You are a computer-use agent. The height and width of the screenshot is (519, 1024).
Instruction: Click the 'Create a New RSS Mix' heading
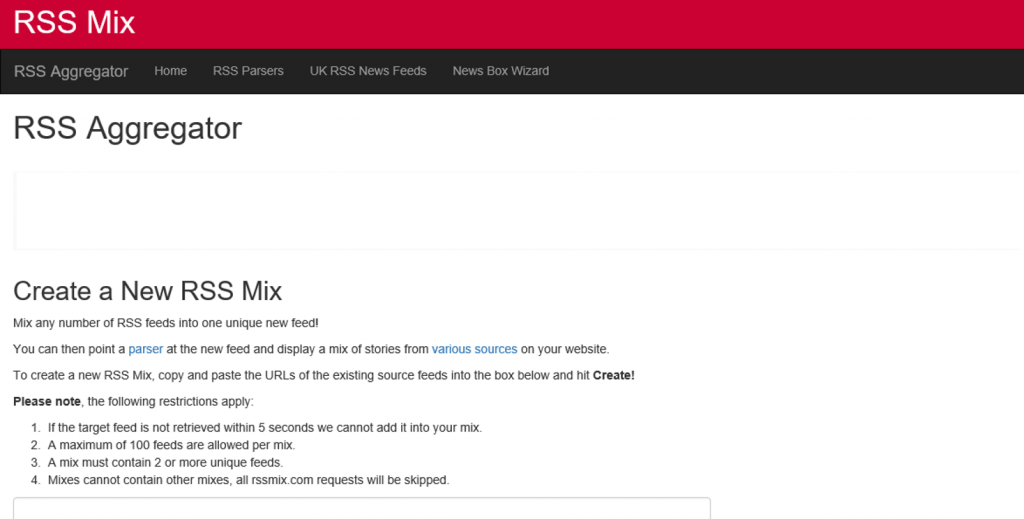coord(147,291)
